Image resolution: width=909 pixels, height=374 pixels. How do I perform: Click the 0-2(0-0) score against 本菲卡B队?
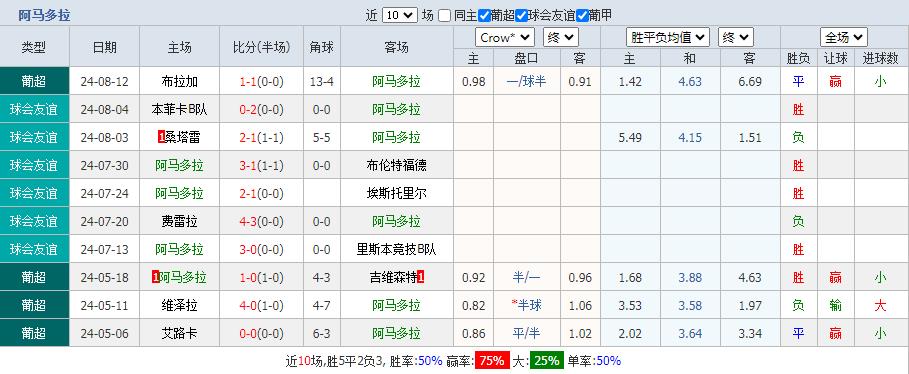[x=261, y=110]
